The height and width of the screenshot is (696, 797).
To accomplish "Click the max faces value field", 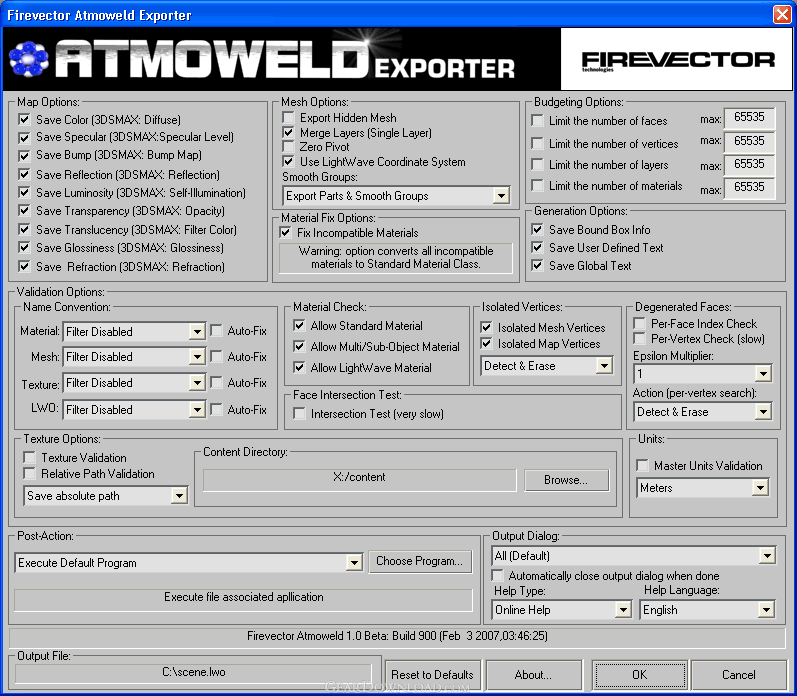I will tap(749, 117).
